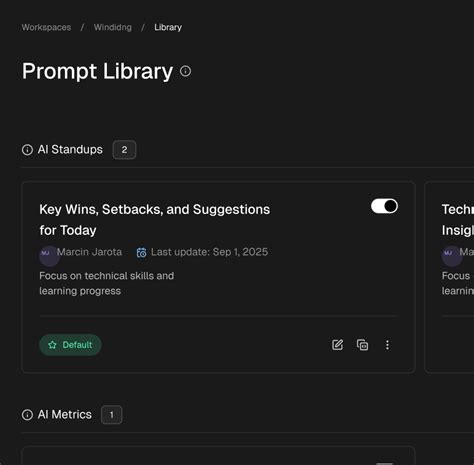Click the AI Metrics count badge
Image resolution: width=474 pixels, height=465 pixels.
pos(112,415)
